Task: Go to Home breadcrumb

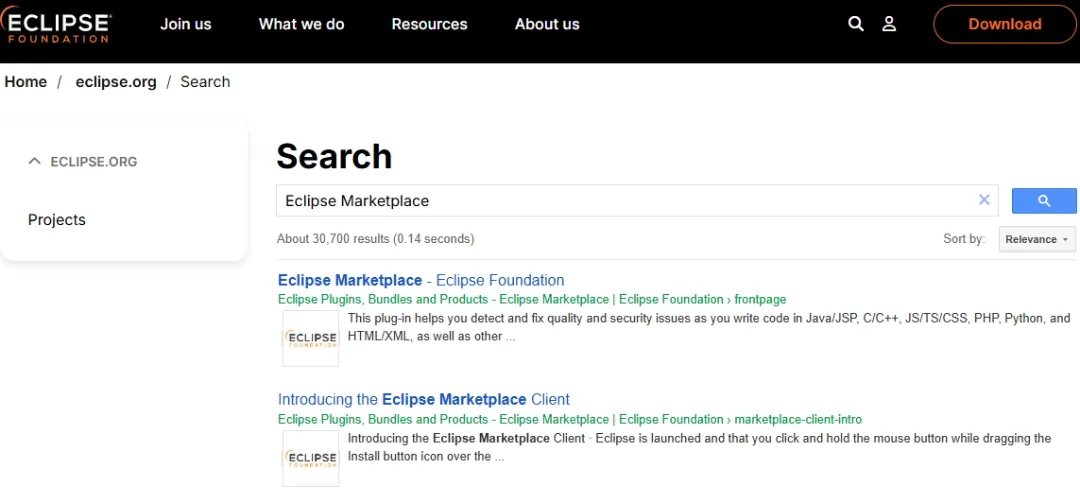Action: tap(25, 82)
